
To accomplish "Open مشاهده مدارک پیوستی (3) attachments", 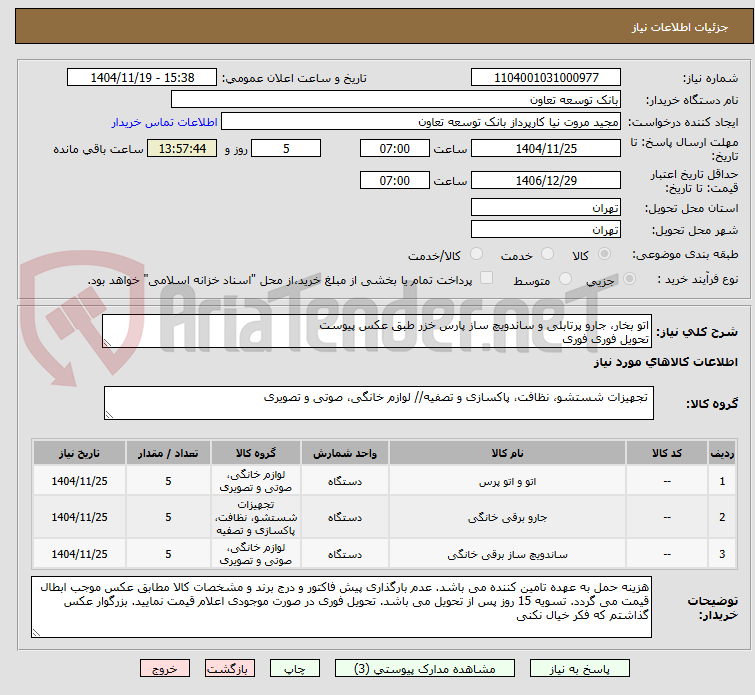I will [x=425, y=669].
